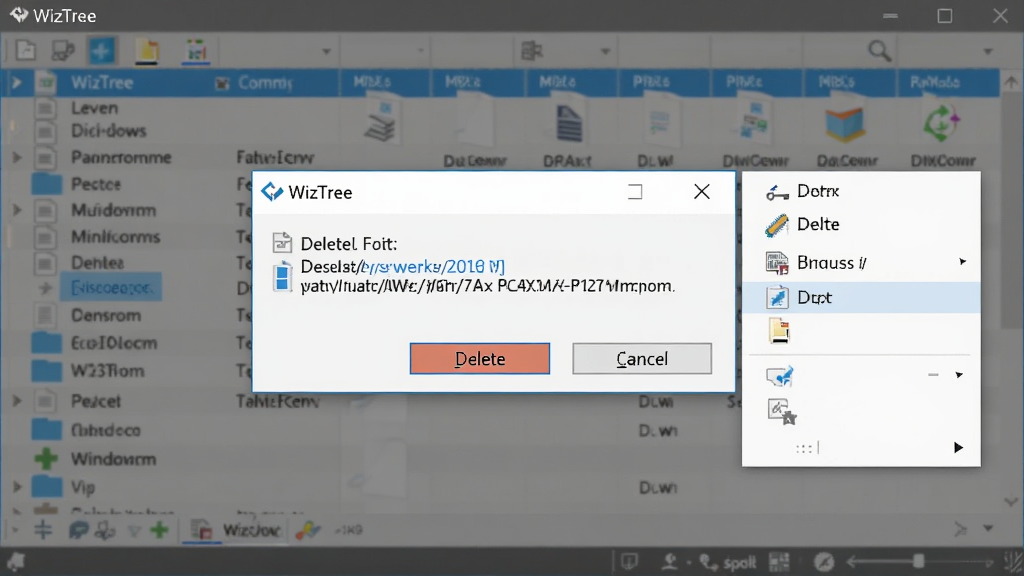
Task: Click the green plus in bottom toolbar
Action: coord(159,530)
